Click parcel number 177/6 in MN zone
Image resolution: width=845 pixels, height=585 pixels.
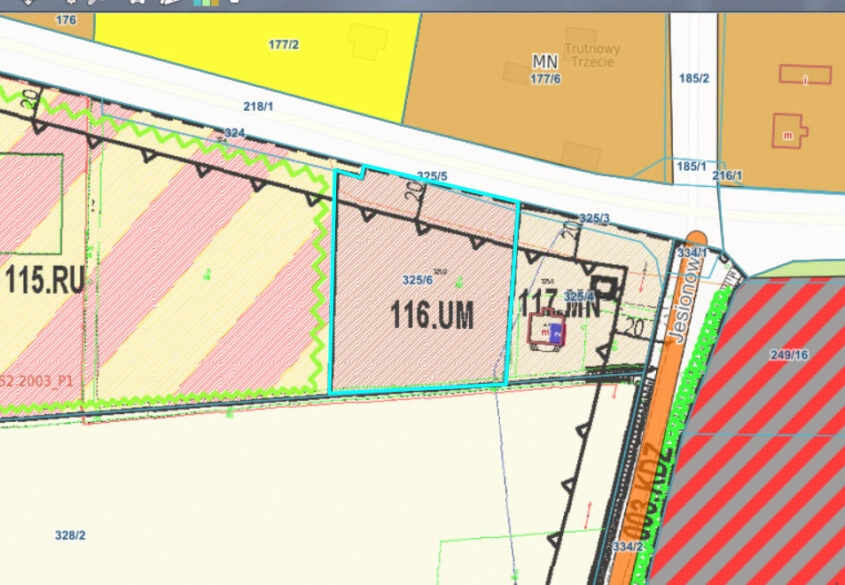coord(545,79)
